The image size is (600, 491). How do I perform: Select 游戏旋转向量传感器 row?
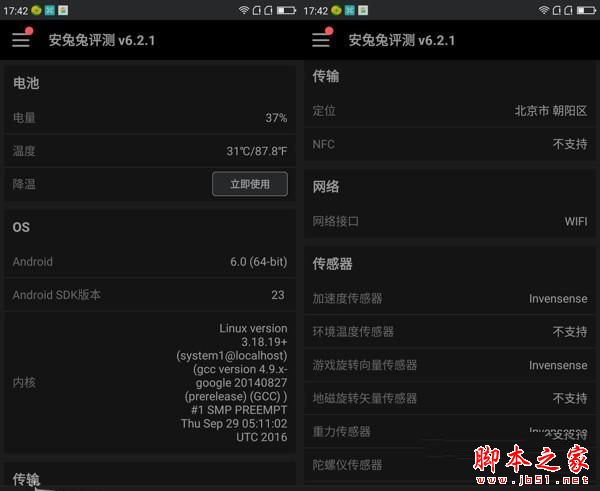(450, 365)
